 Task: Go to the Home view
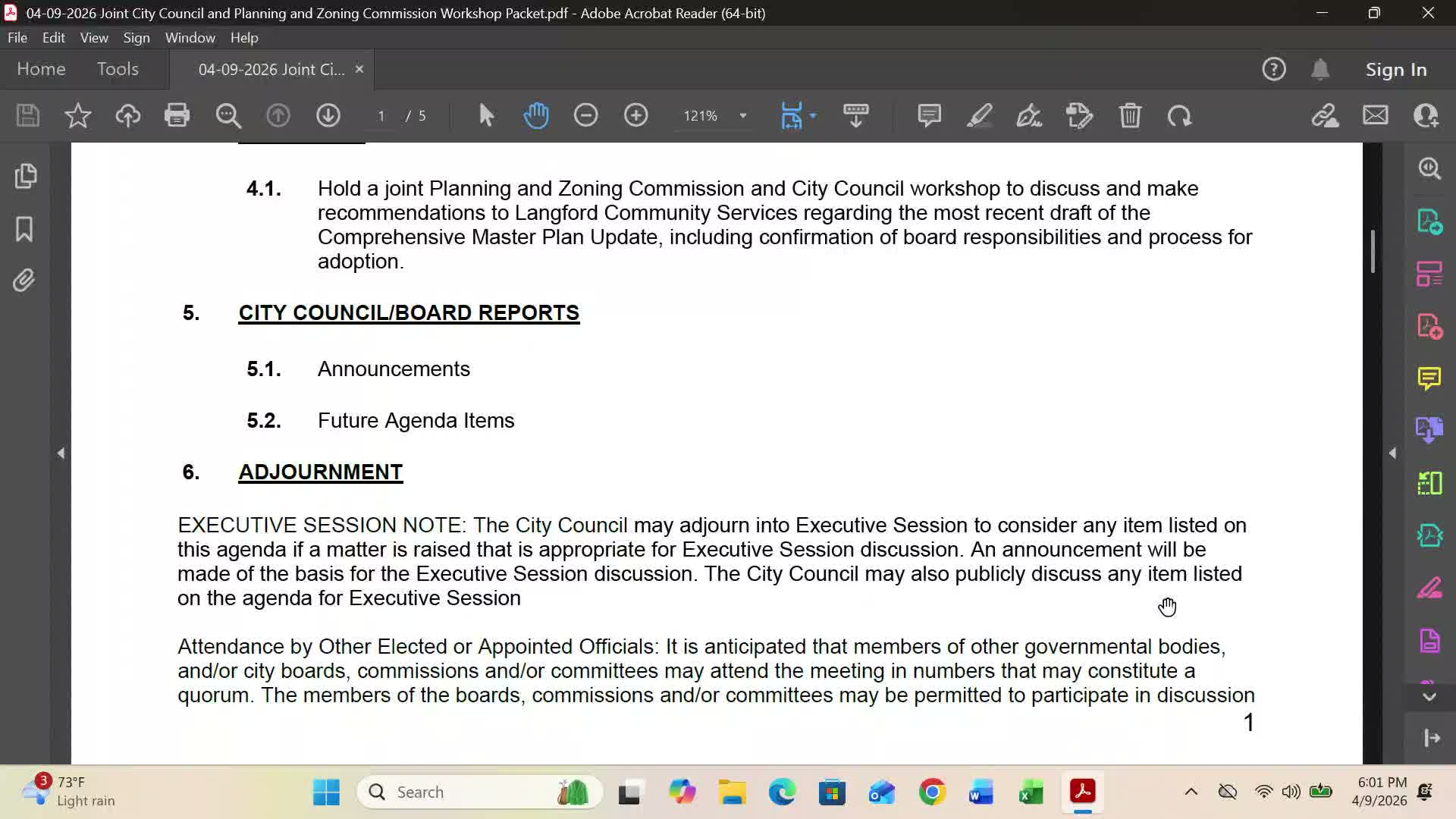pyautogui.click(x=41, y=69)
